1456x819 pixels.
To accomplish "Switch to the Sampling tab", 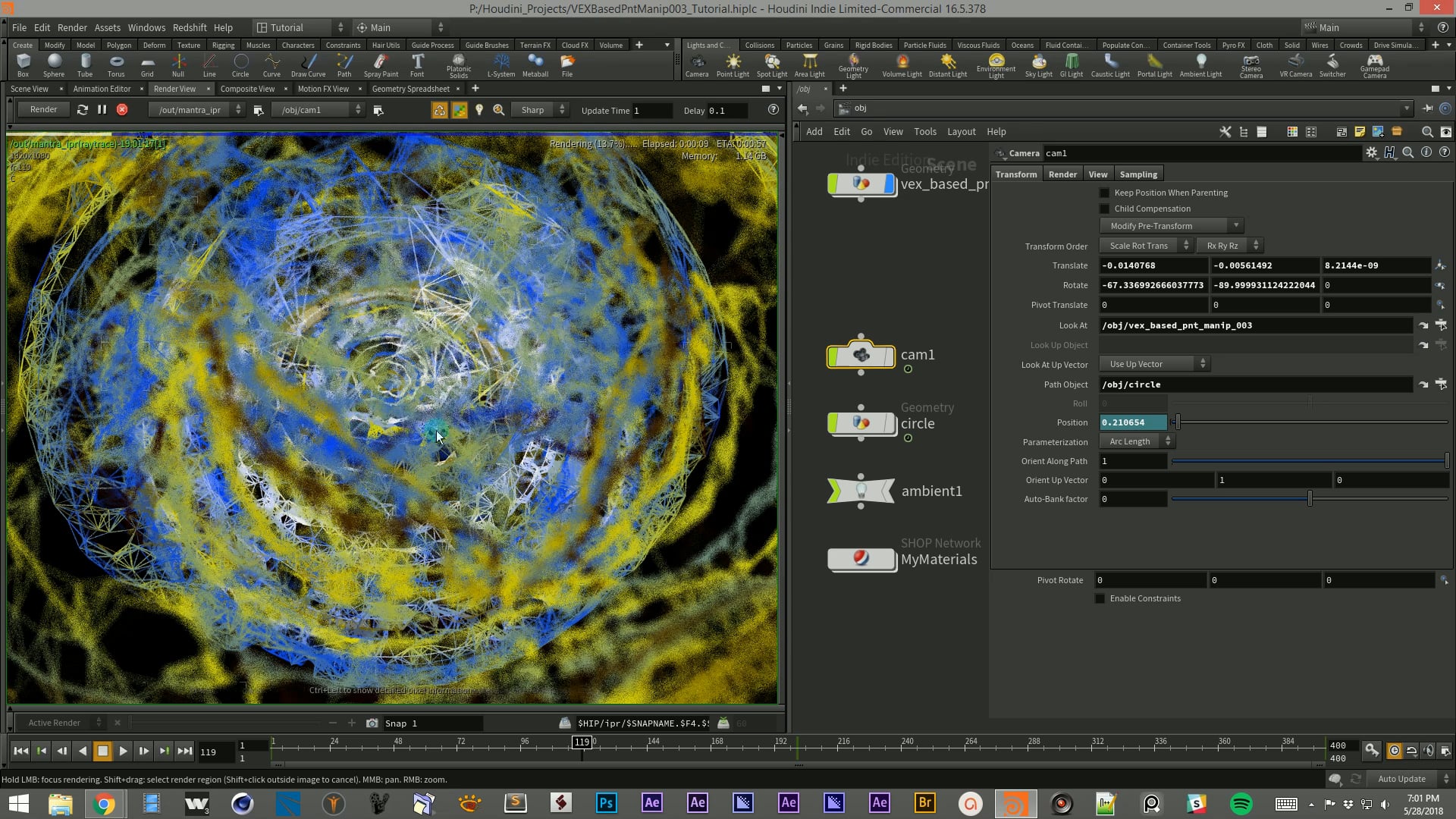I will tap(1137, 174).
